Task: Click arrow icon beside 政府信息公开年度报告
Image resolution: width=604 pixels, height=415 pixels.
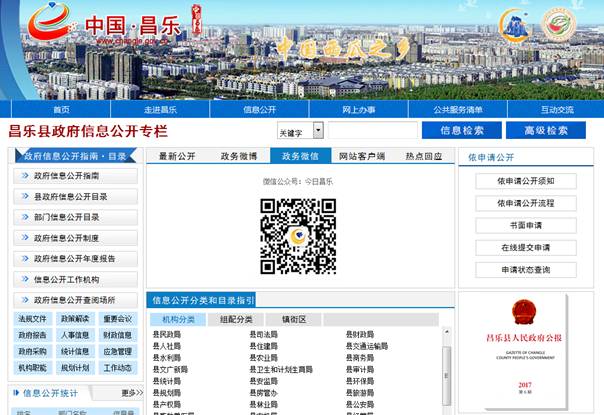Action: point(24,259)
